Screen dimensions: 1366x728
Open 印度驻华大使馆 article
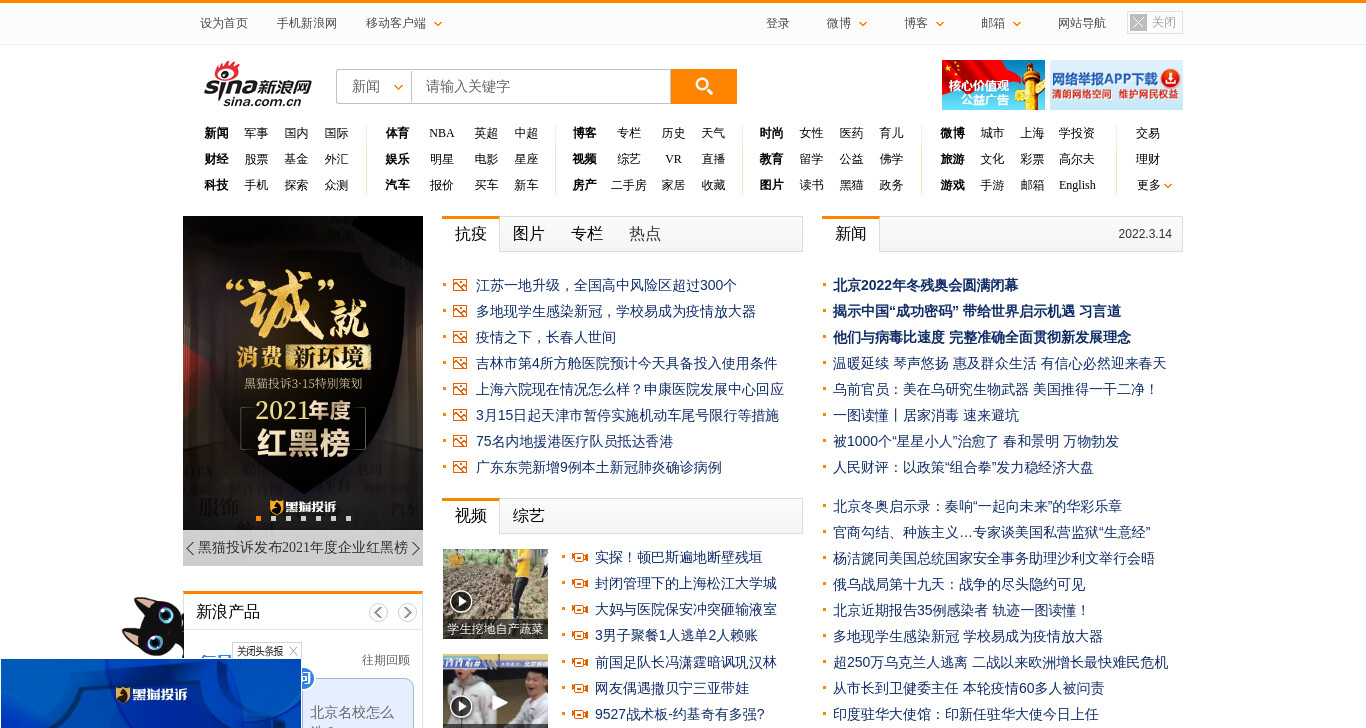coord(965,714)
